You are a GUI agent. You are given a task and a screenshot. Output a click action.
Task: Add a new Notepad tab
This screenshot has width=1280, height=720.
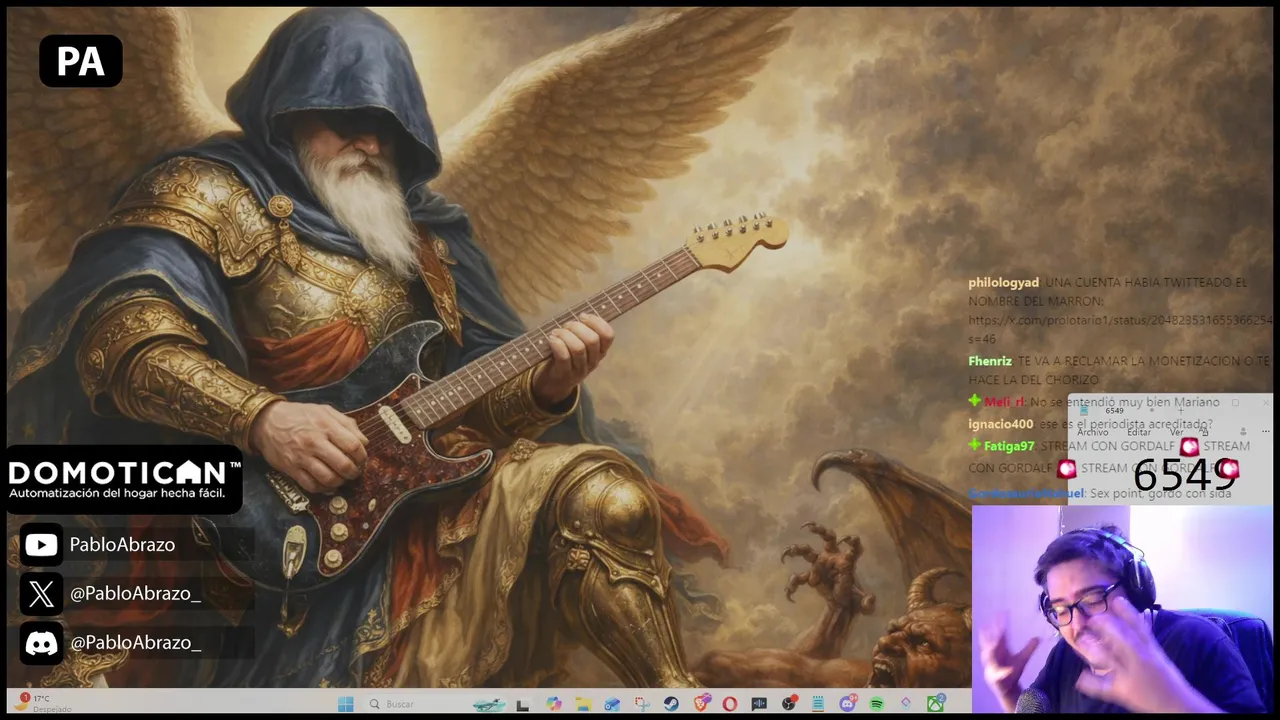pos(1181,411)
